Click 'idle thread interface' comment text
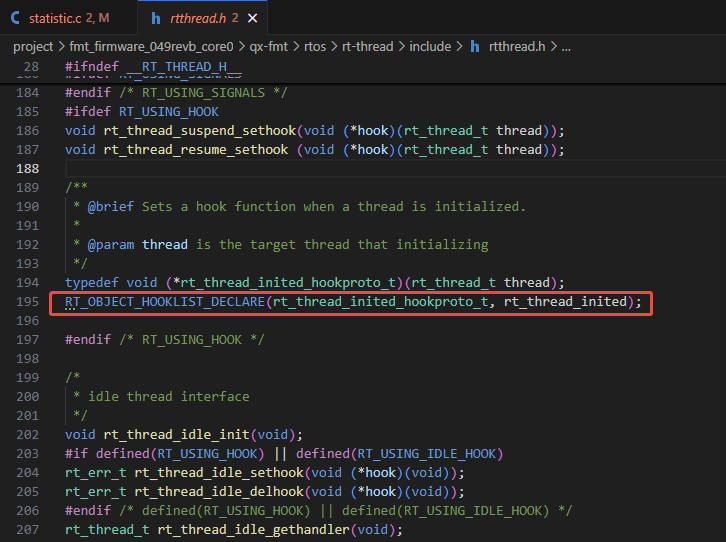This screenshot has width=726, height=542. [169, 397]
